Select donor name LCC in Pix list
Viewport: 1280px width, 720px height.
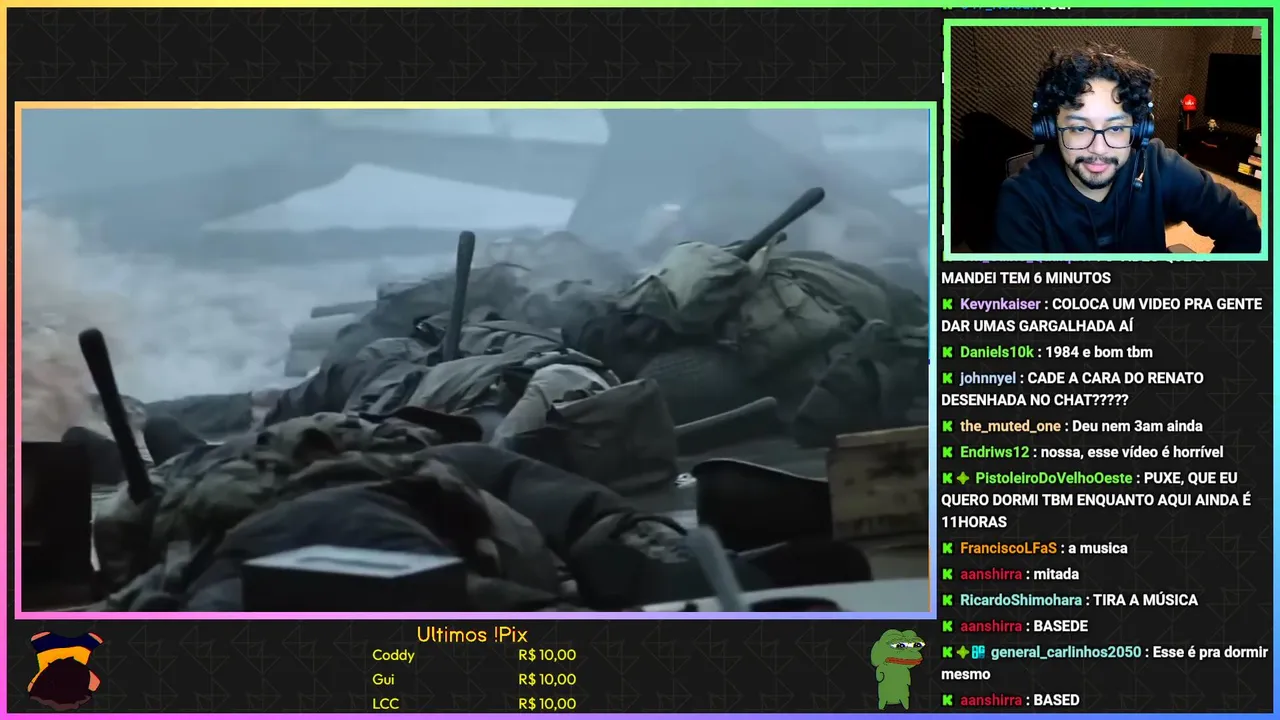(x=386, y=703)
